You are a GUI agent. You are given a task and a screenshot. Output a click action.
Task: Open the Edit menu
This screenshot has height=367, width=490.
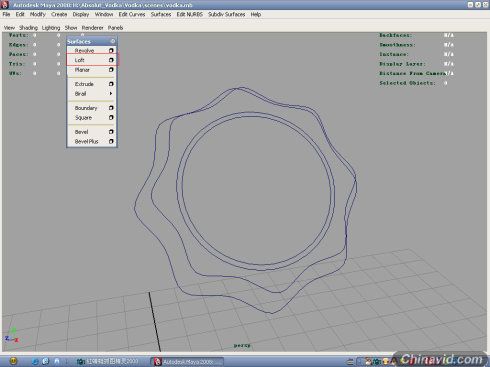20,14
